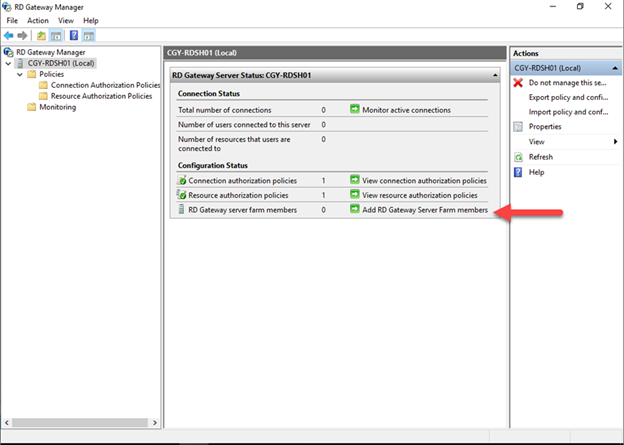
Task: Open the View menu in menu bar
Action: click(66, 21)
